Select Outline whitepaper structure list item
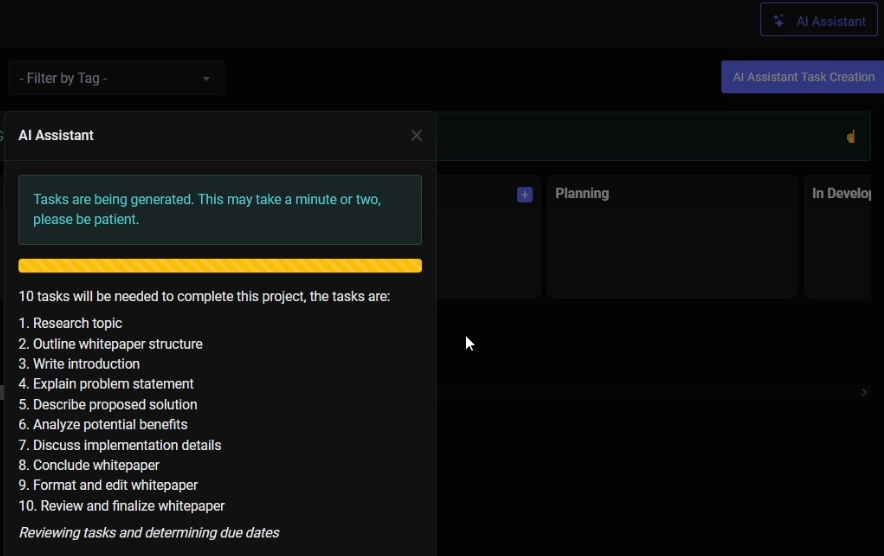 coord(110,344)
